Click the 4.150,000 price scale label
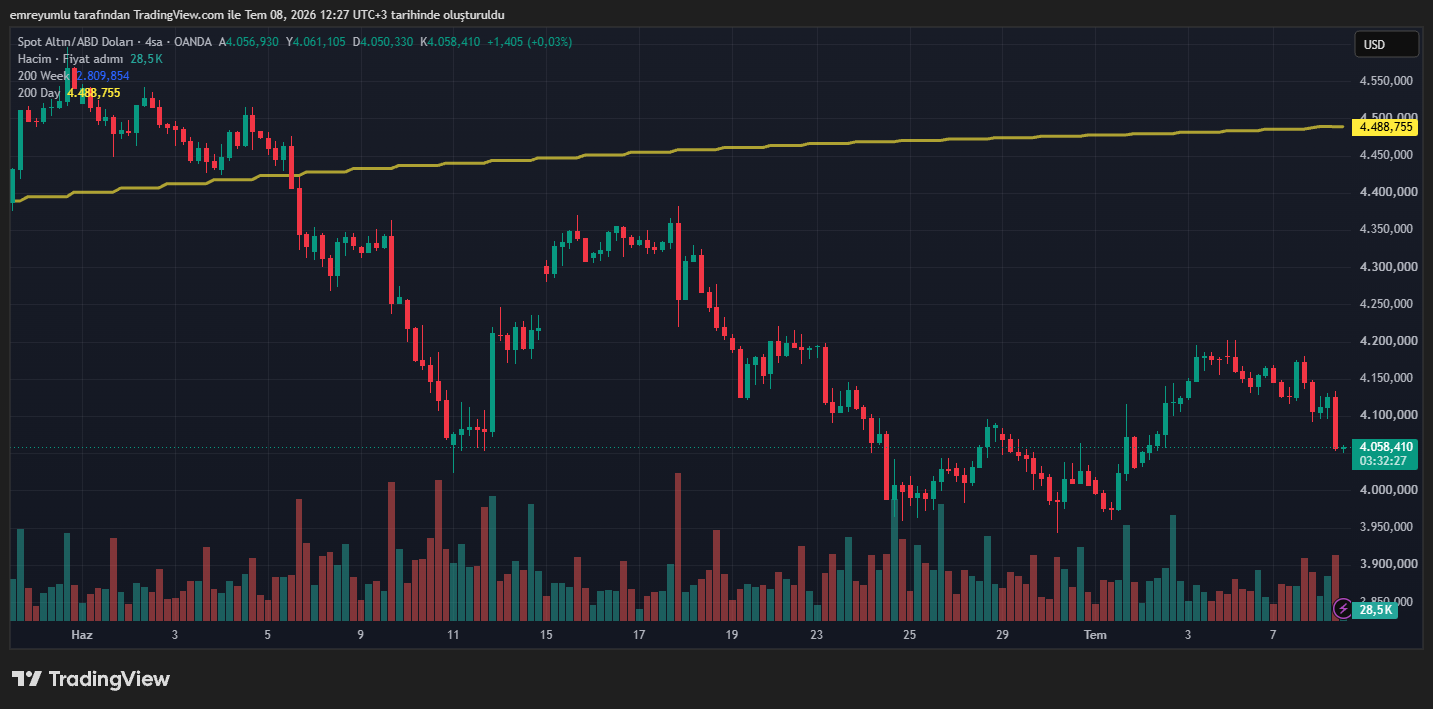1433x709 pixels. tap(1386, 378)
